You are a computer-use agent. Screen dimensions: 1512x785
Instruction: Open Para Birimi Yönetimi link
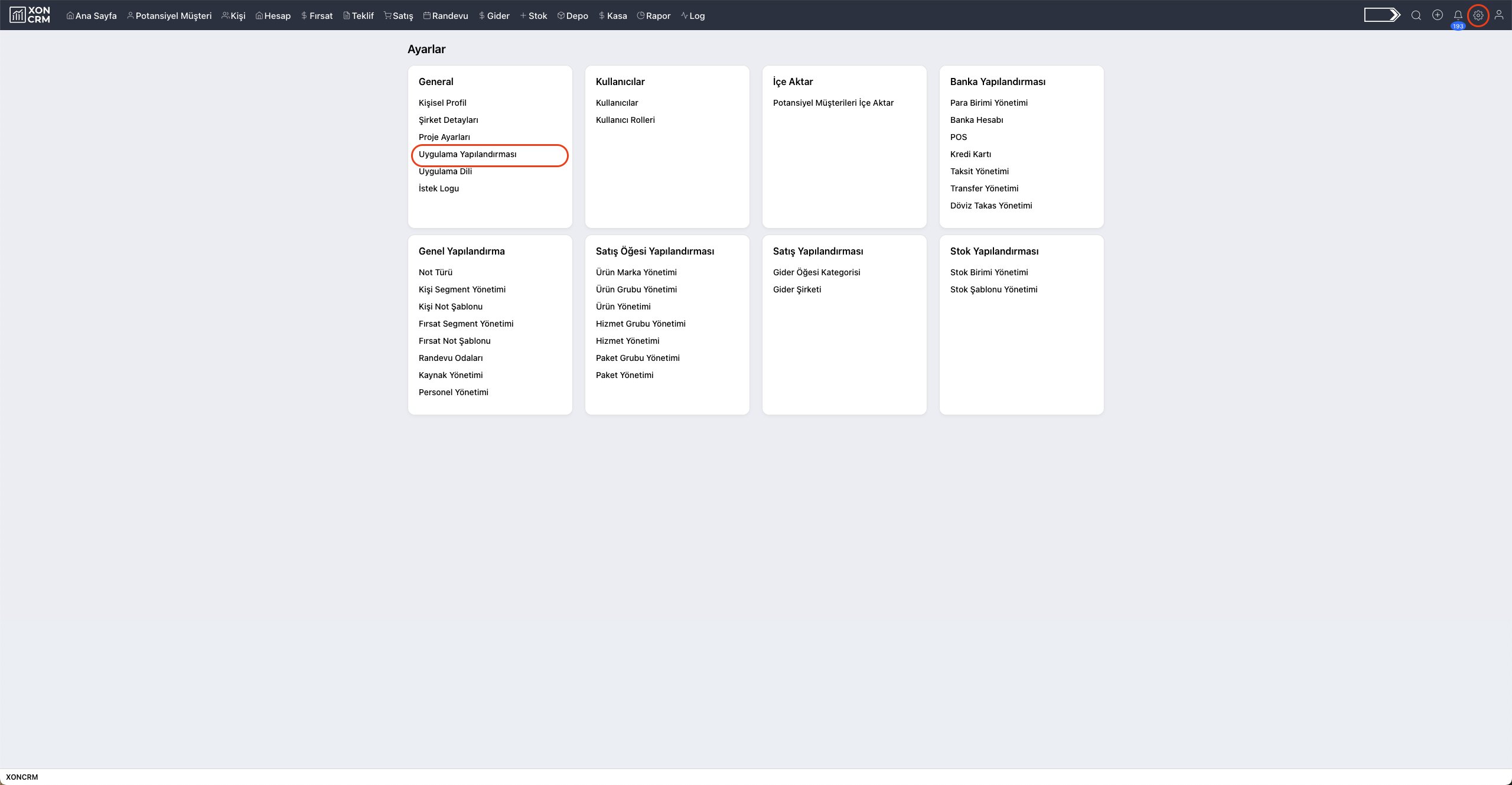pos(989,103)
